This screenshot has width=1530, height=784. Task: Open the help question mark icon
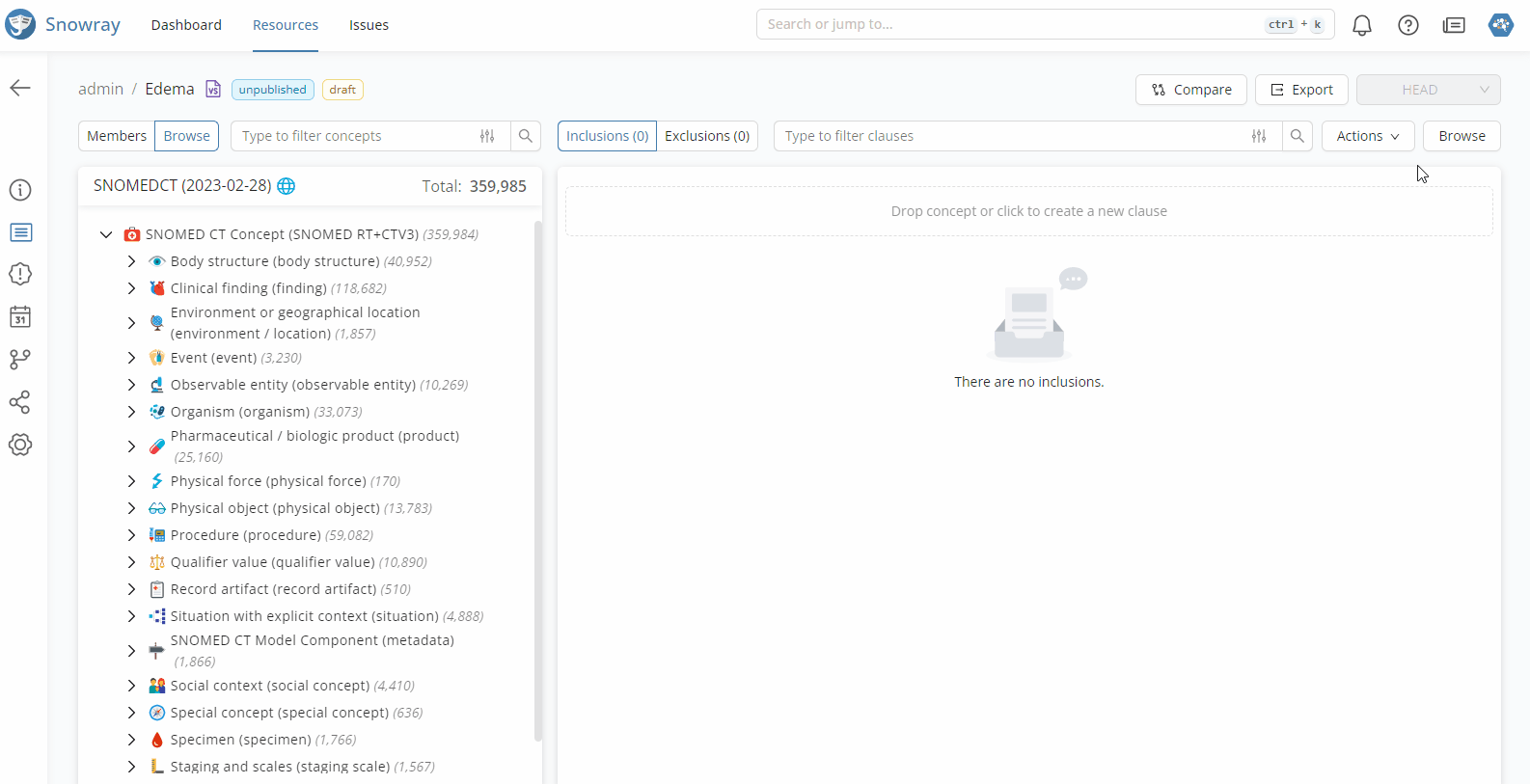[x=1407, y=25]
